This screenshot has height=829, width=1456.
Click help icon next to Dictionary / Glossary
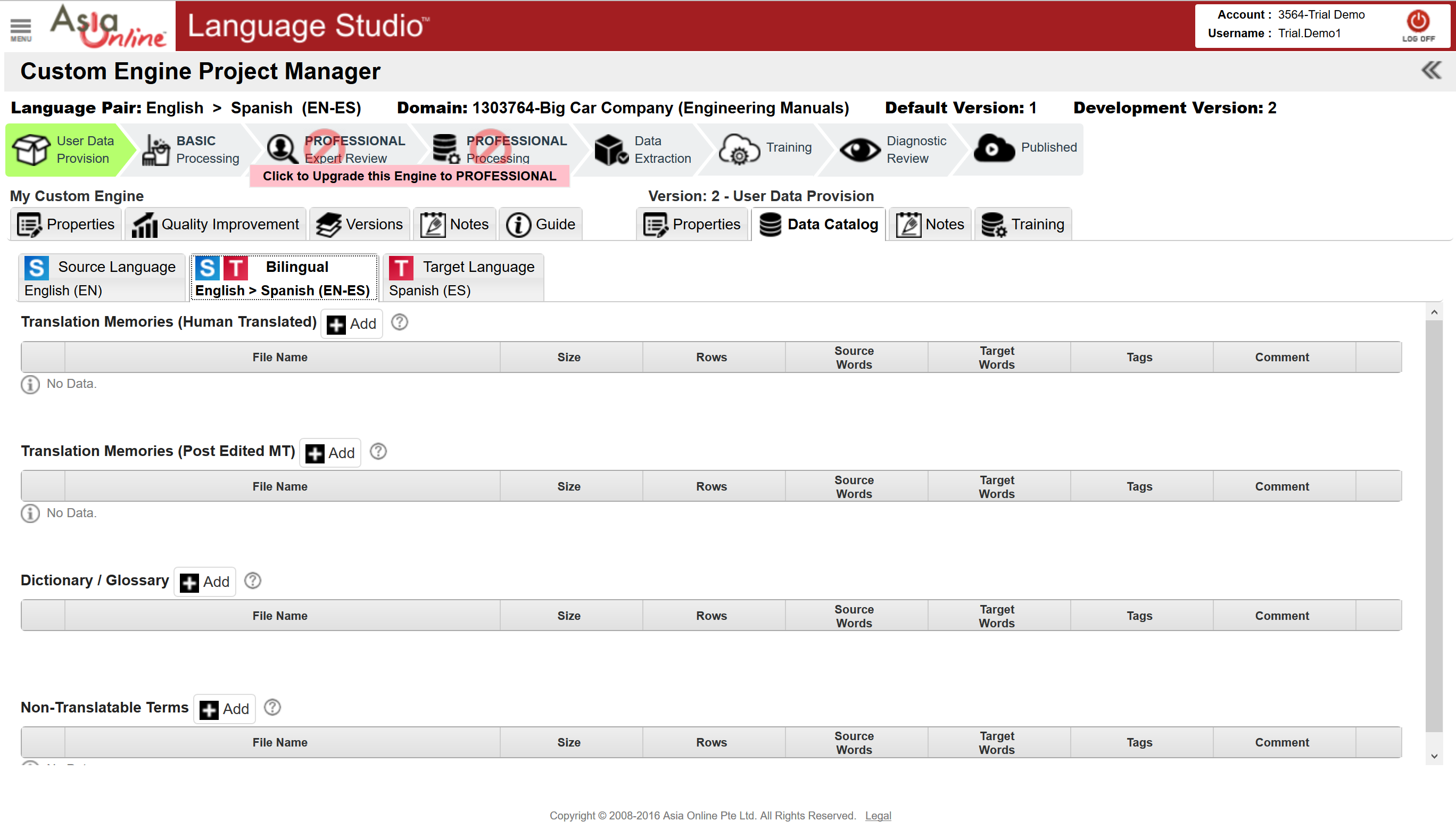(x=253, y=581)
